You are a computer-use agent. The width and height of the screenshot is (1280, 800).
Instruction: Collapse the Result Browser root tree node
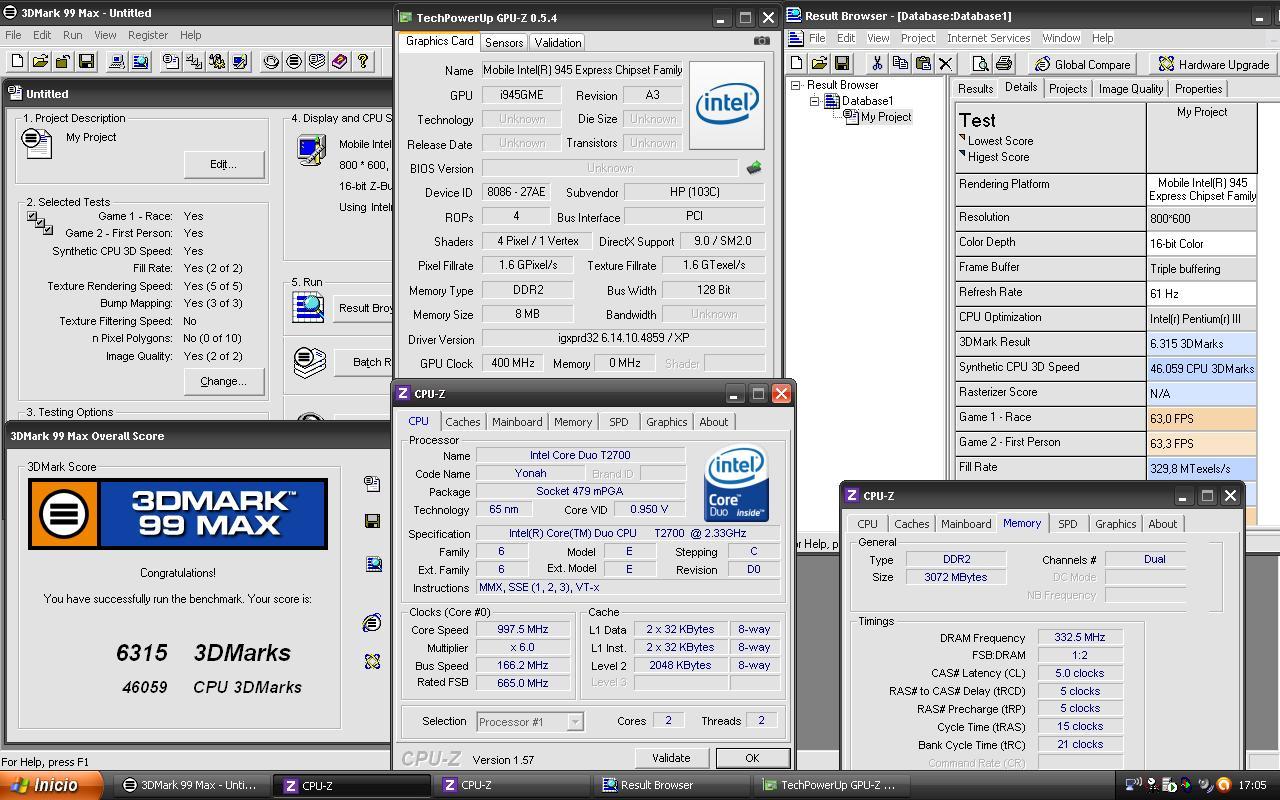796,85
